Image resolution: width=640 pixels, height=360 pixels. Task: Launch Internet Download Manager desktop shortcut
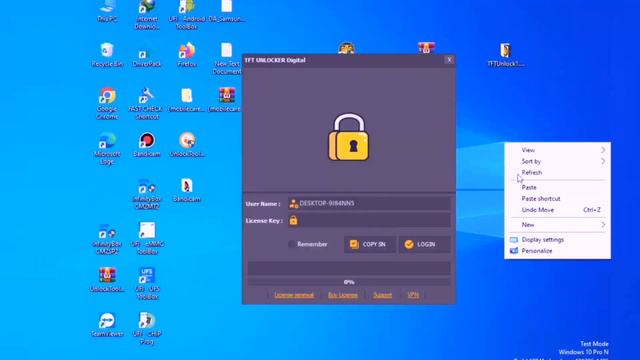coord(147,15)
